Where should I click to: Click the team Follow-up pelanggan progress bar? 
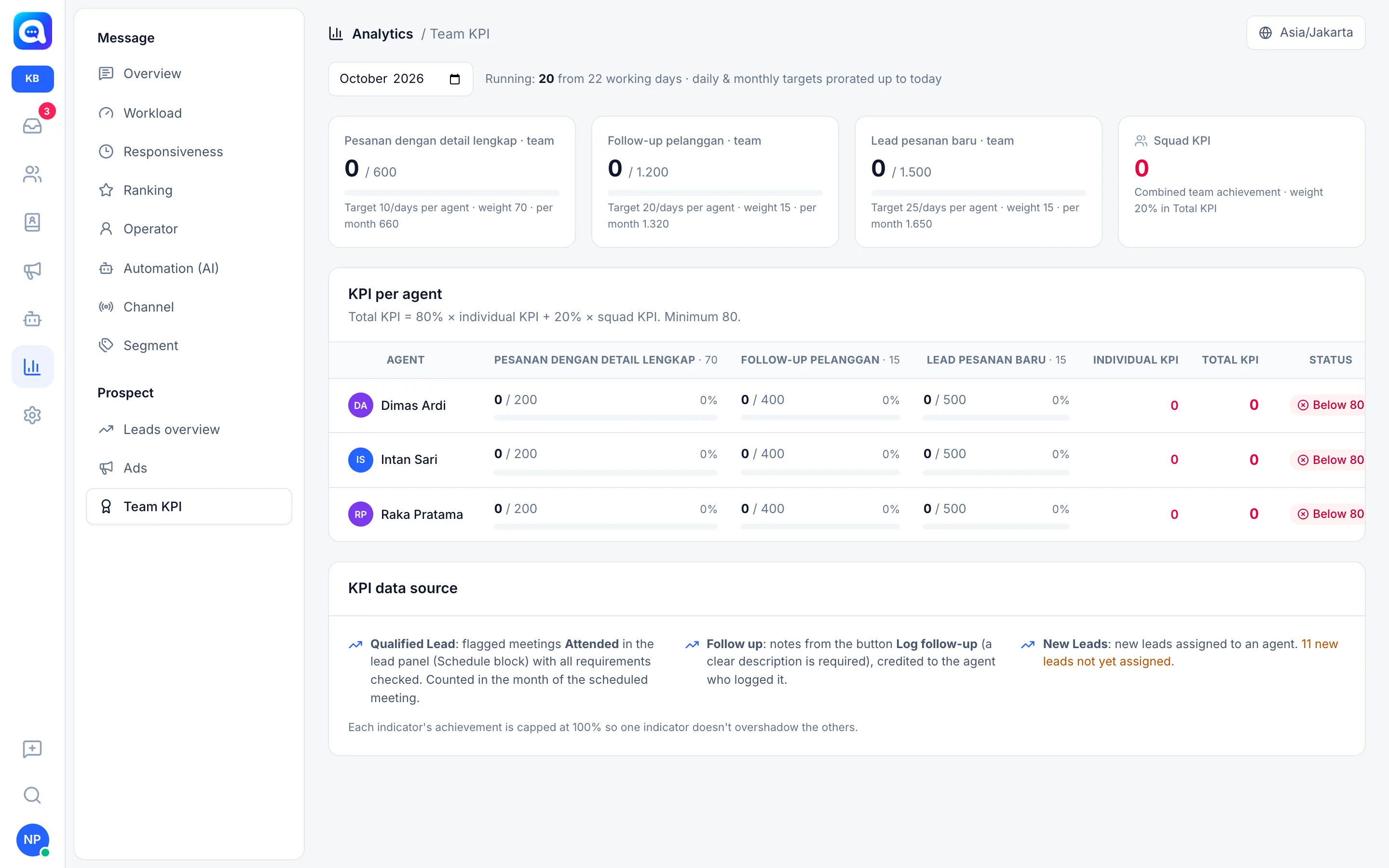coord(715,193)
